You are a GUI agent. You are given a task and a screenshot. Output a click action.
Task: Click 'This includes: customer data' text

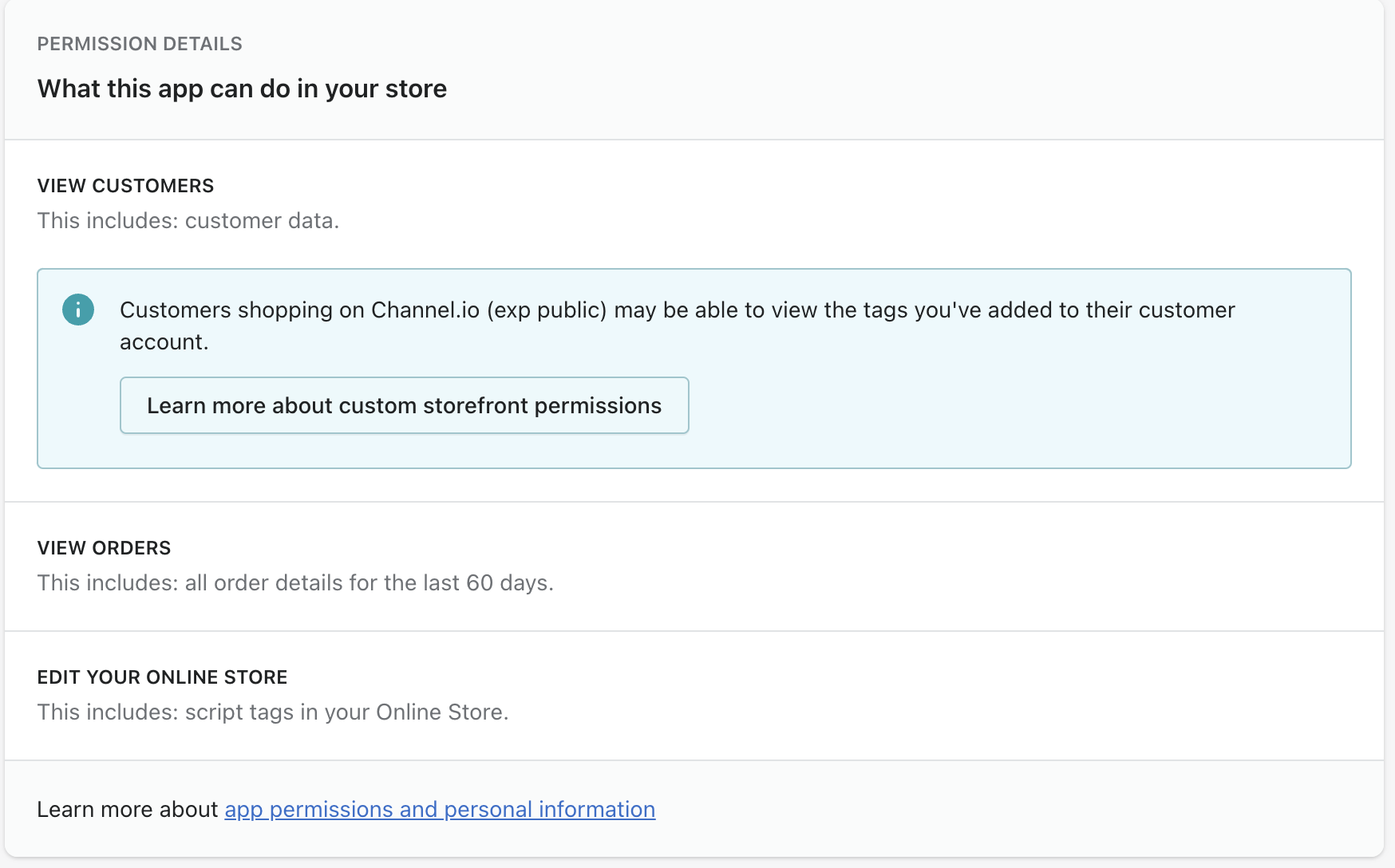point(188,221)
